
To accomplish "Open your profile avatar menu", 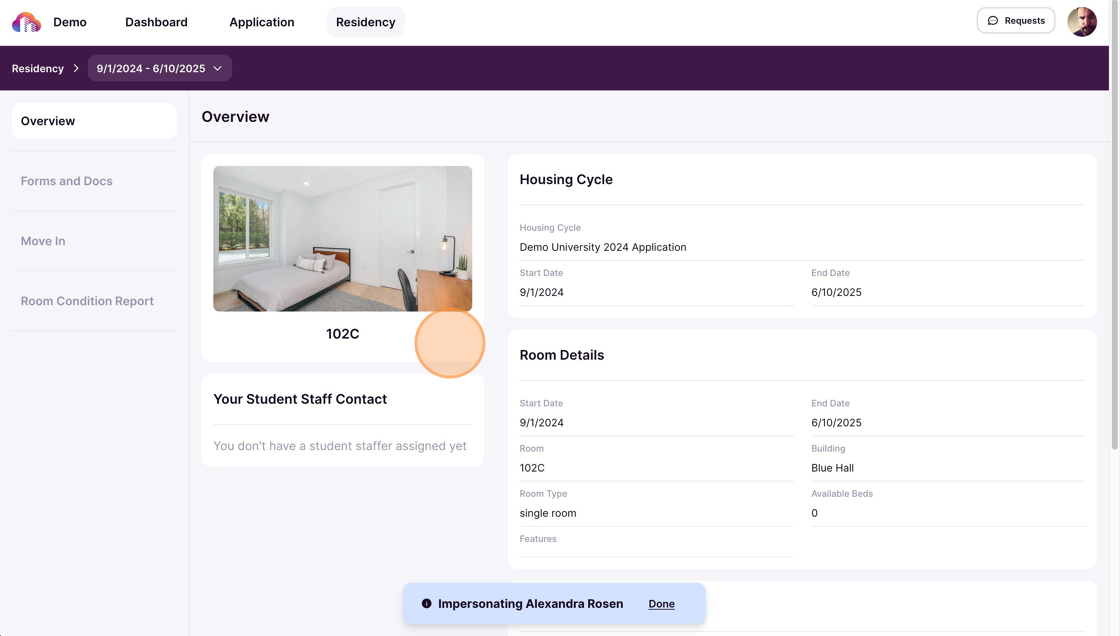I will 1082,20.
